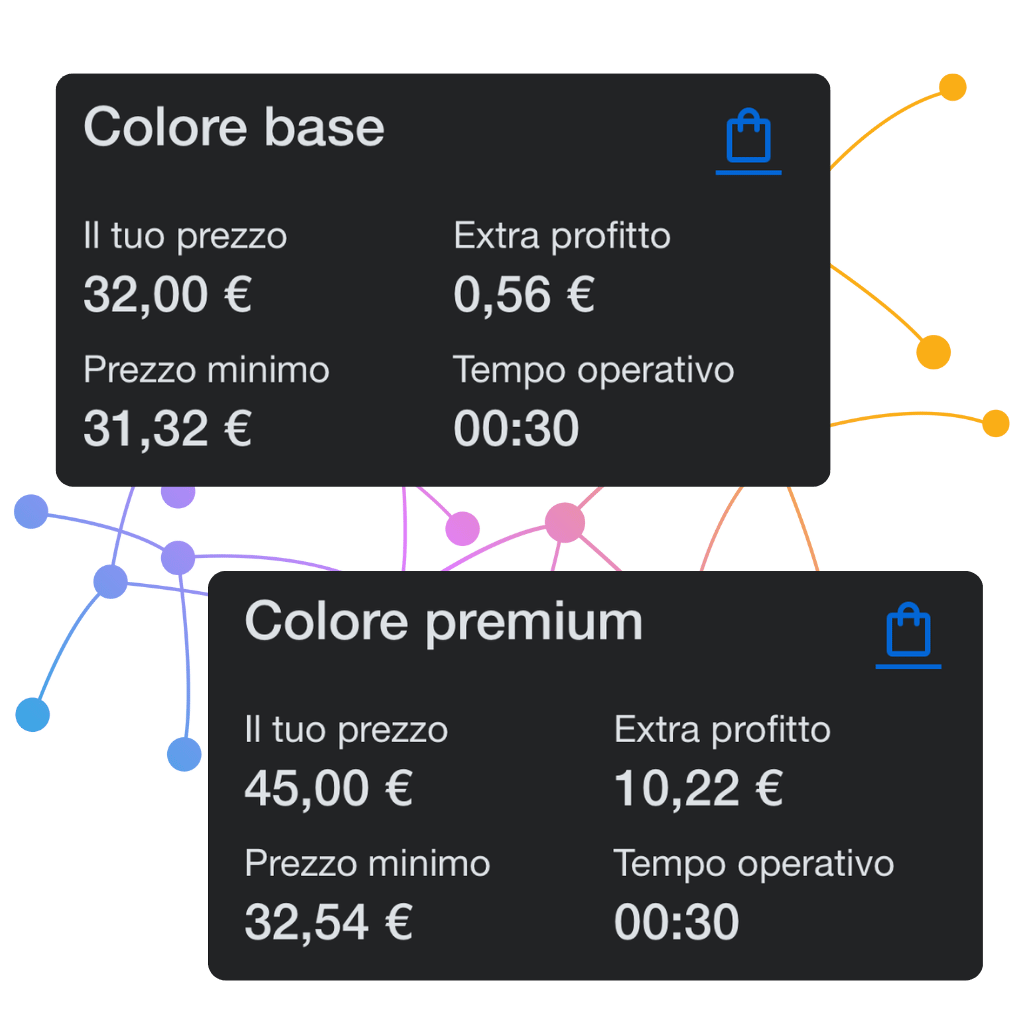Screen dimensions: 1024x1024
Task: Click shopping bag icon in Colore premium card
Action: coord(908,632)
